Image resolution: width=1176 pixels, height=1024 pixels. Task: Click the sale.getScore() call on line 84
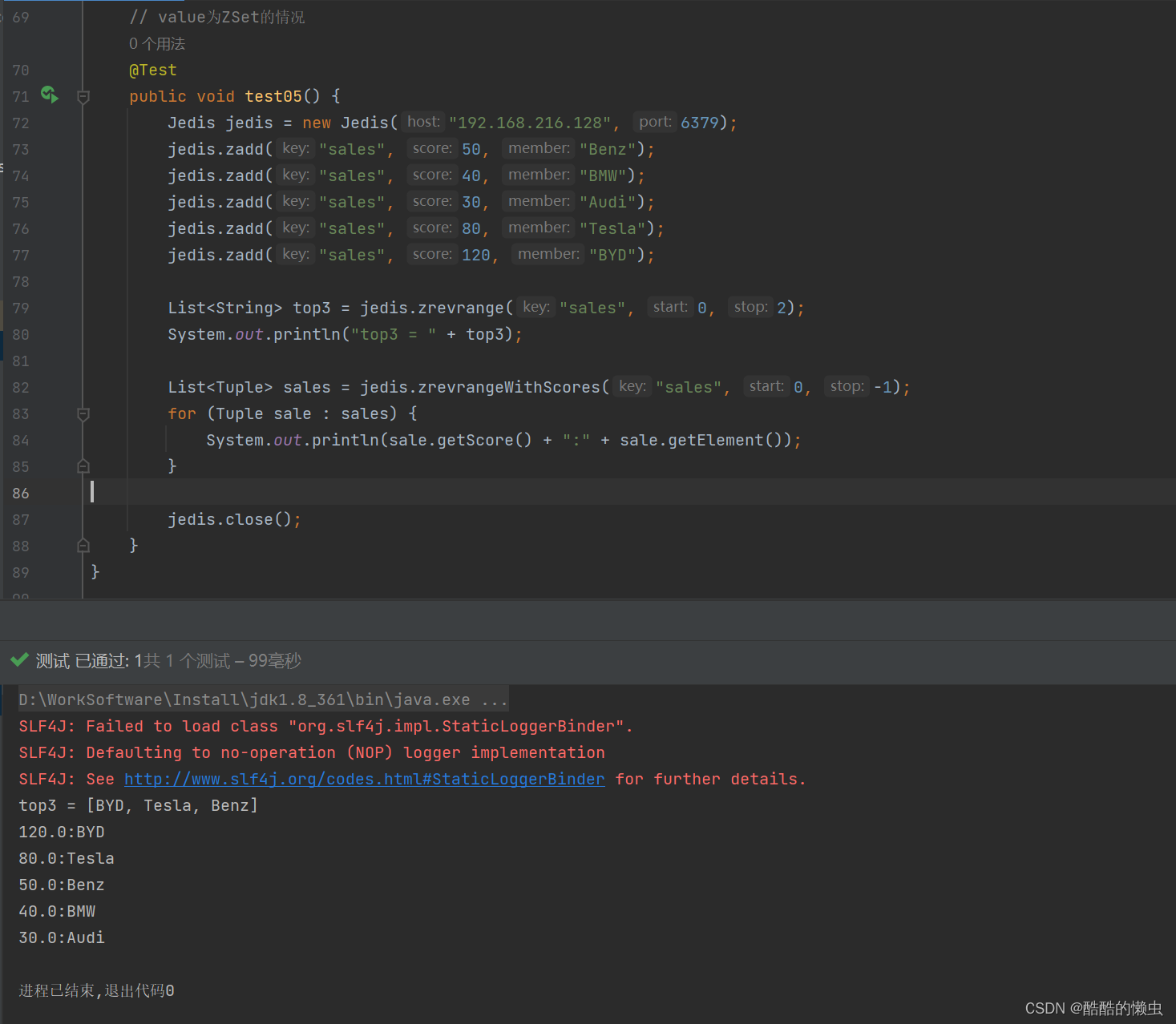[460, 440]
